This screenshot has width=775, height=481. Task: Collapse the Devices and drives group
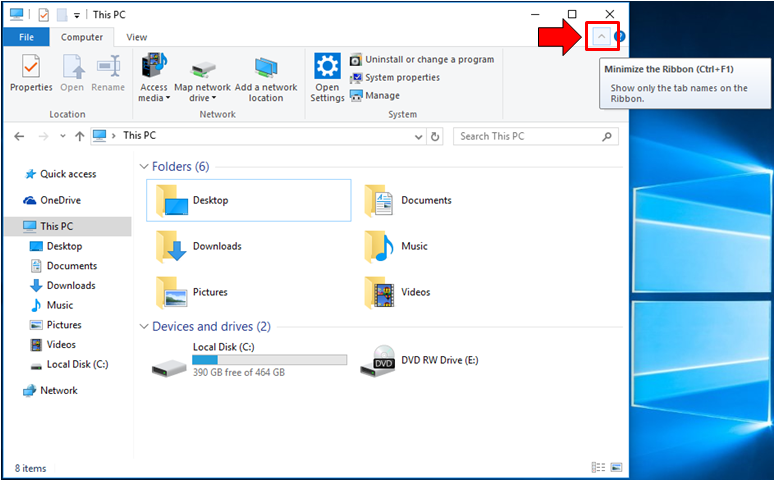coord(144,327)
